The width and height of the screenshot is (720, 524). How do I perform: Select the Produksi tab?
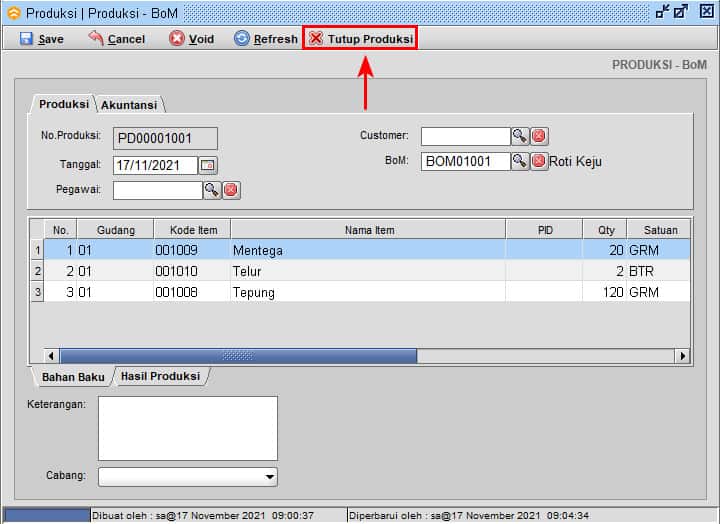pyautogui.click(x=64, y=104)
